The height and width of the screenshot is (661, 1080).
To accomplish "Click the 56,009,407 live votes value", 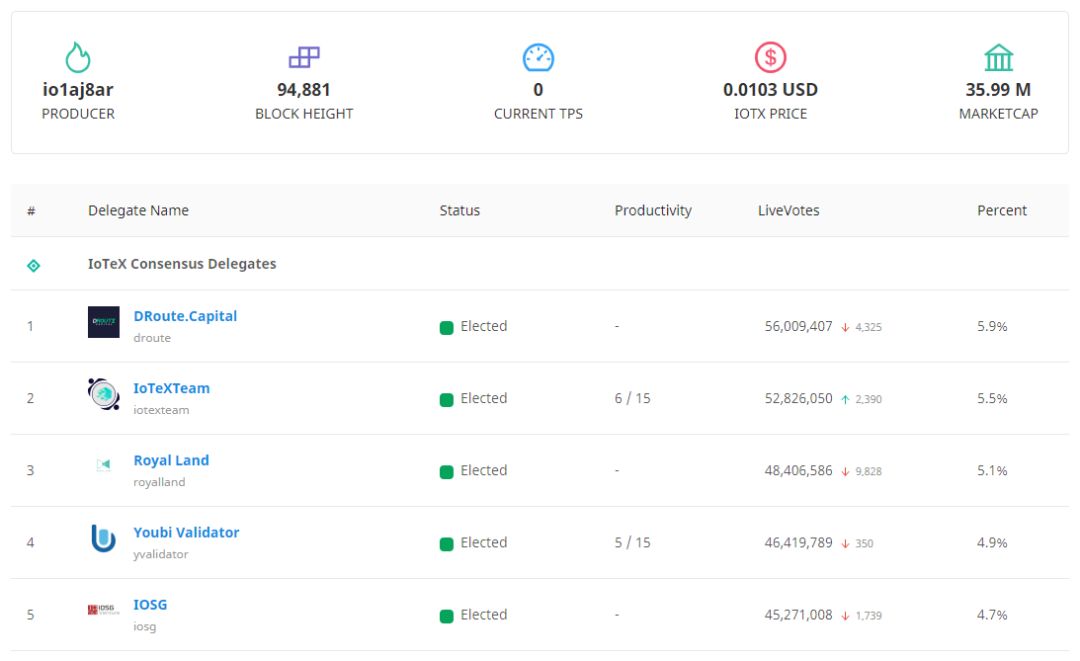I will 798,326.
